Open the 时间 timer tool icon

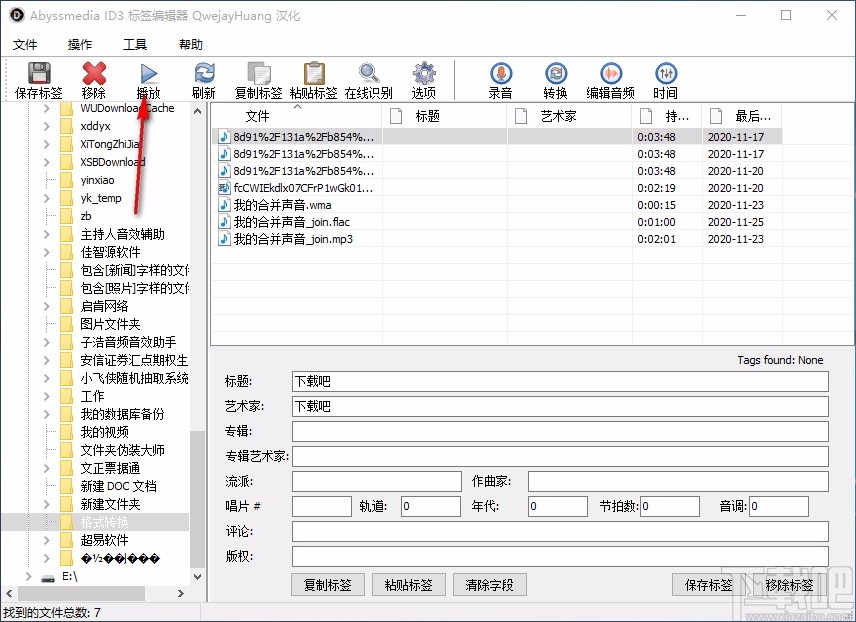[665, 75]
